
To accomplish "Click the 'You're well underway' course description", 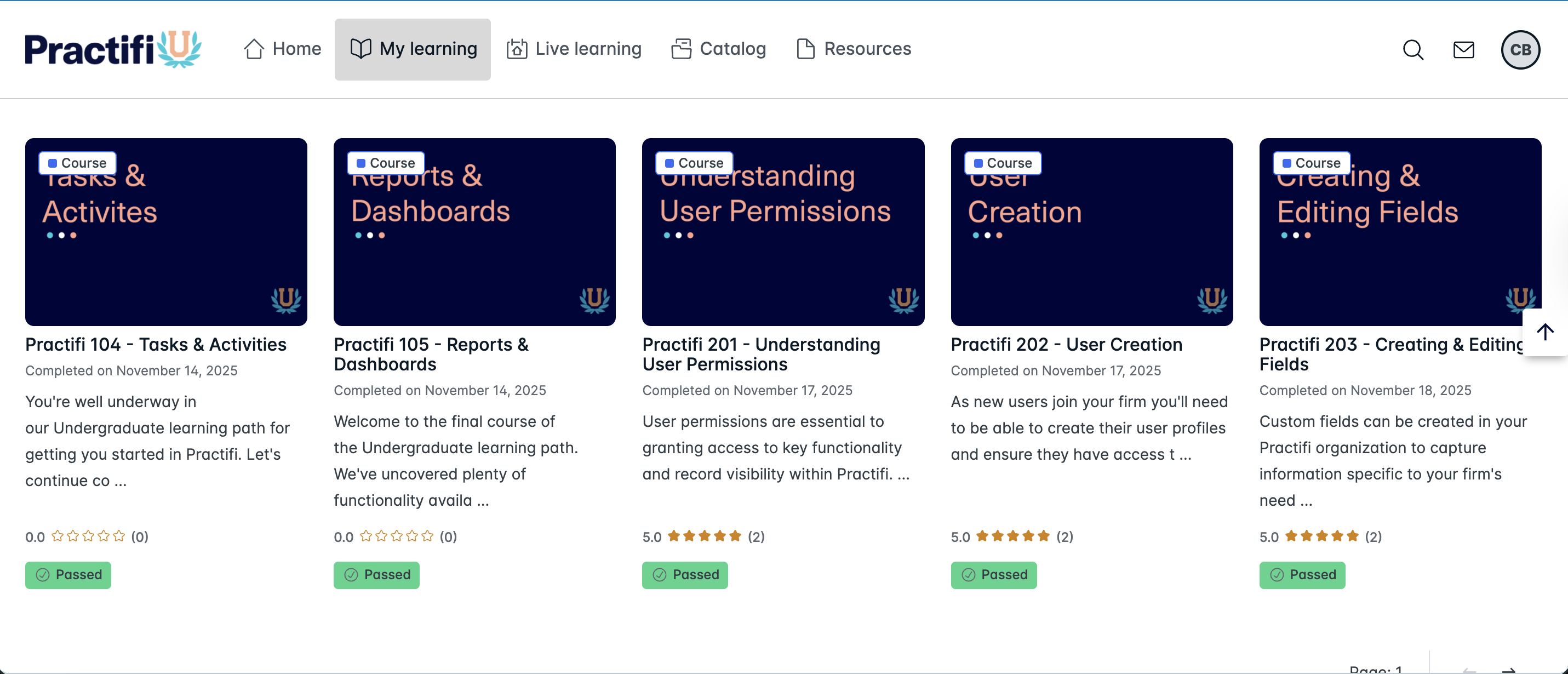I will [x=158, y=441].
